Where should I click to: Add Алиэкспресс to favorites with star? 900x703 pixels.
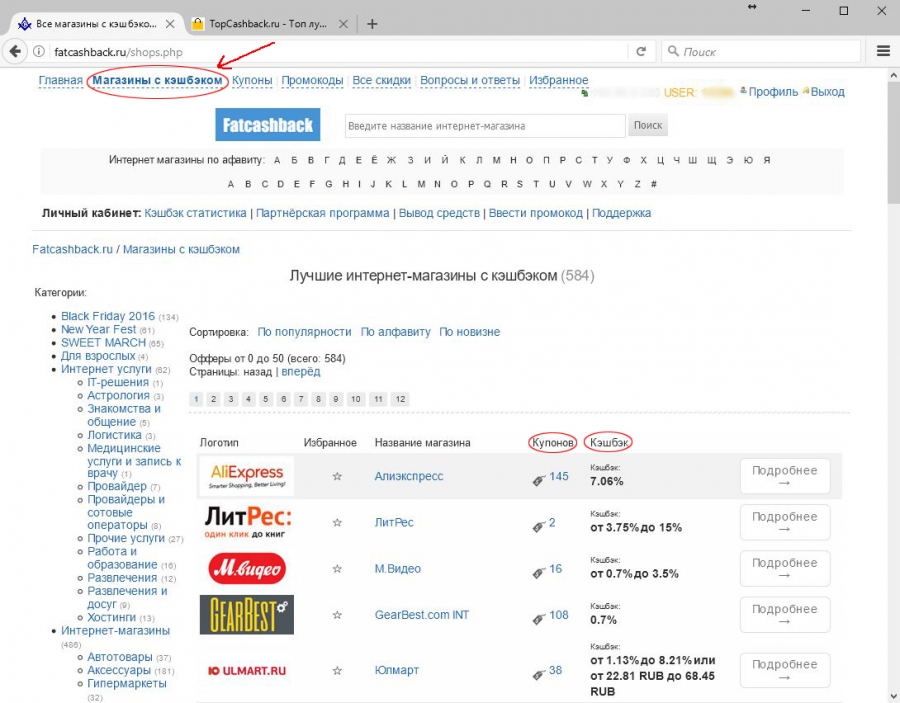click(337, 476)
